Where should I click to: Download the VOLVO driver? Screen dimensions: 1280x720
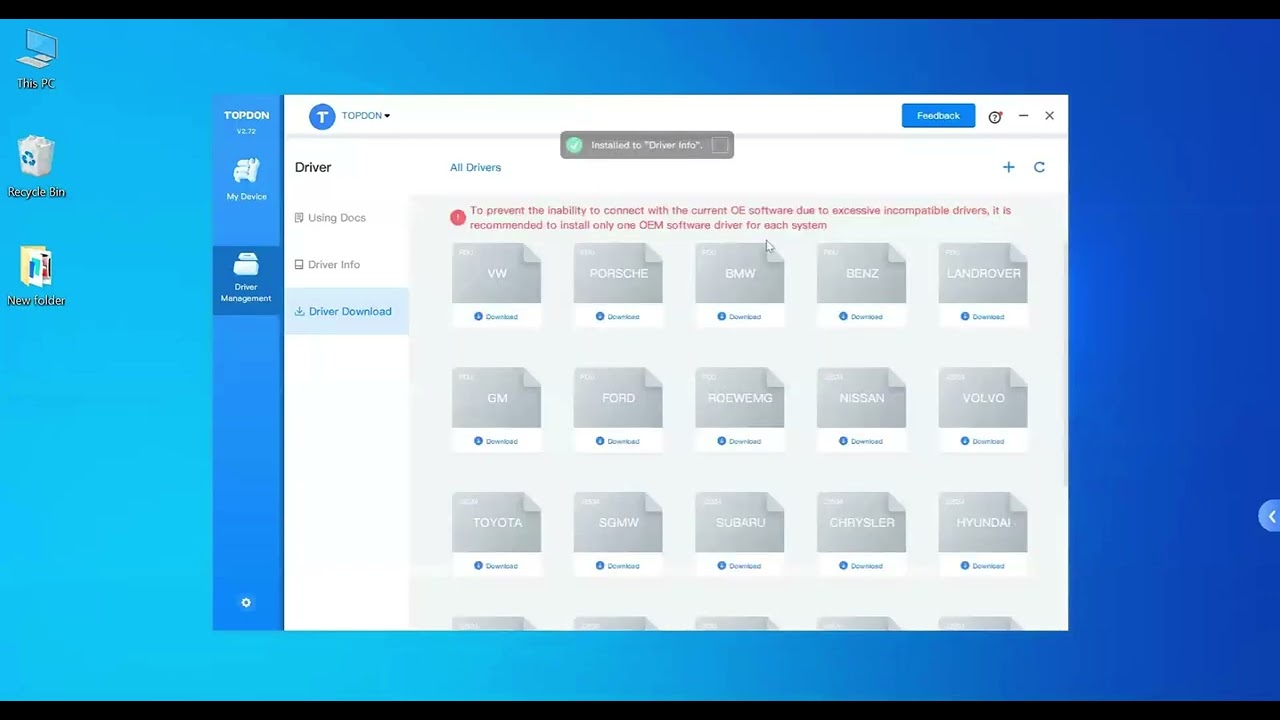[982, 441]
